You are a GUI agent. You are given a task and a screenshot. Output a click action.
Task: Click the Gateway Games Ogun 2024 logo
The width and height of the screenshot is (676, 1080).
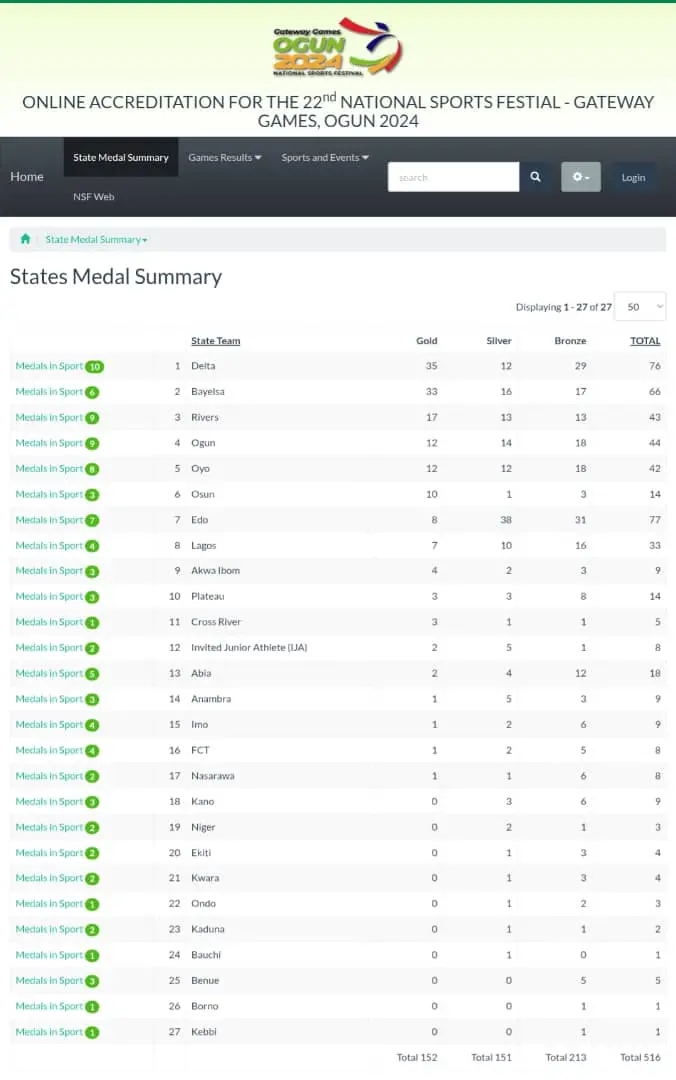click(337, 47)
